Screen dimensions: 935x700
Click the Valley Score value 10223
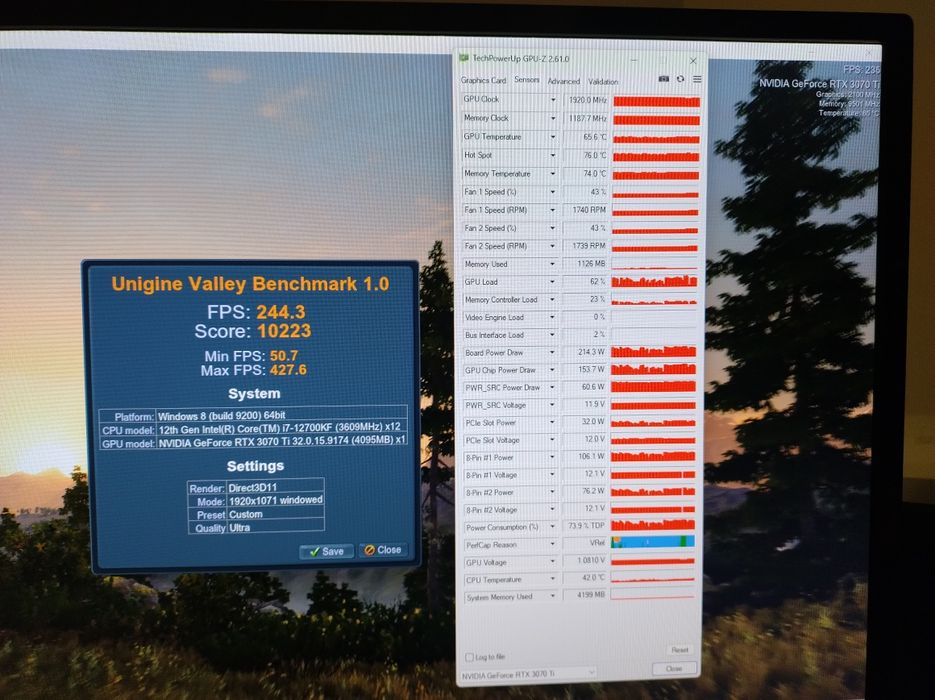(284, 331)
